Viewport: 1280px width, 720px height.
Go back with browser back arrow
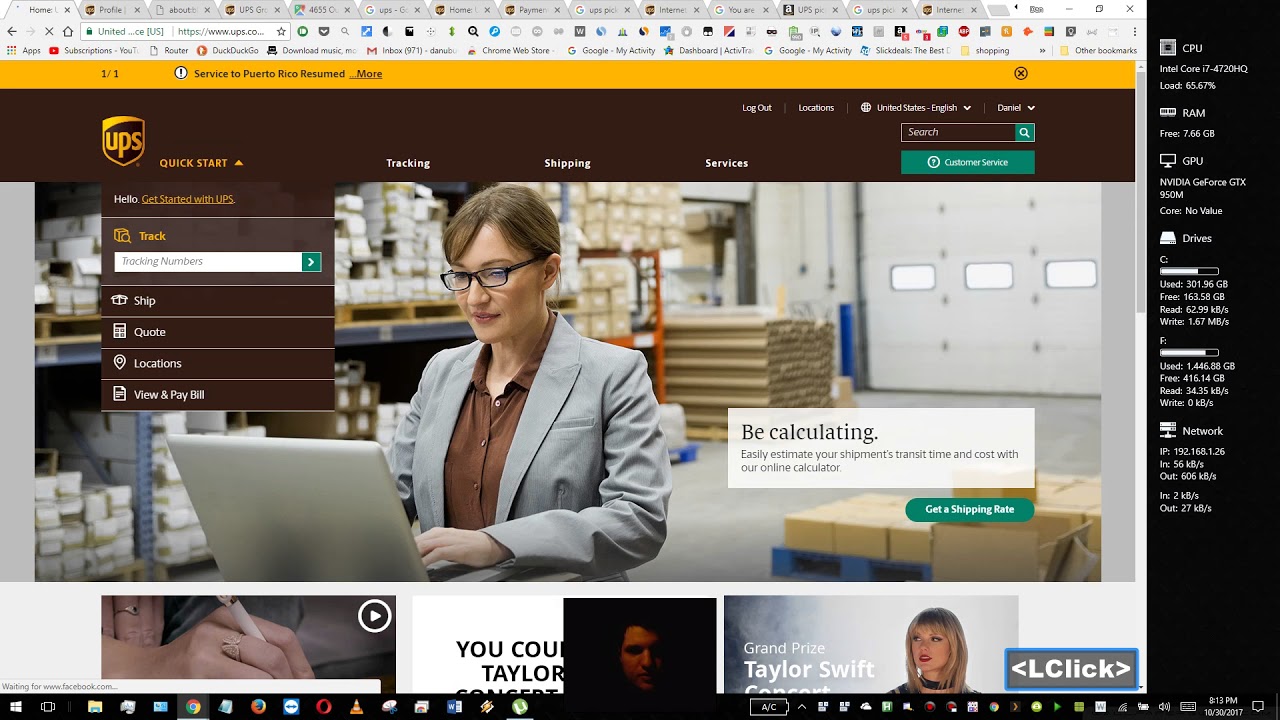pos(12,31)
